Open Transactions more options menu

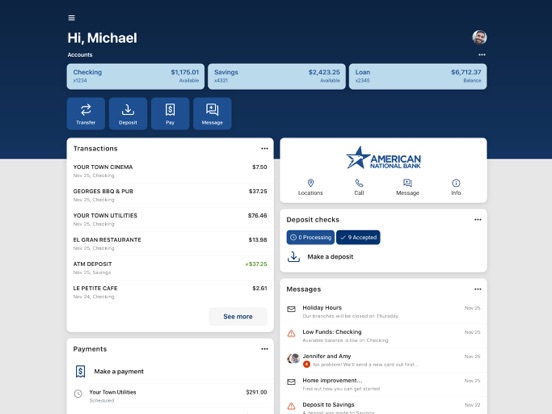[x=264, y=149]
